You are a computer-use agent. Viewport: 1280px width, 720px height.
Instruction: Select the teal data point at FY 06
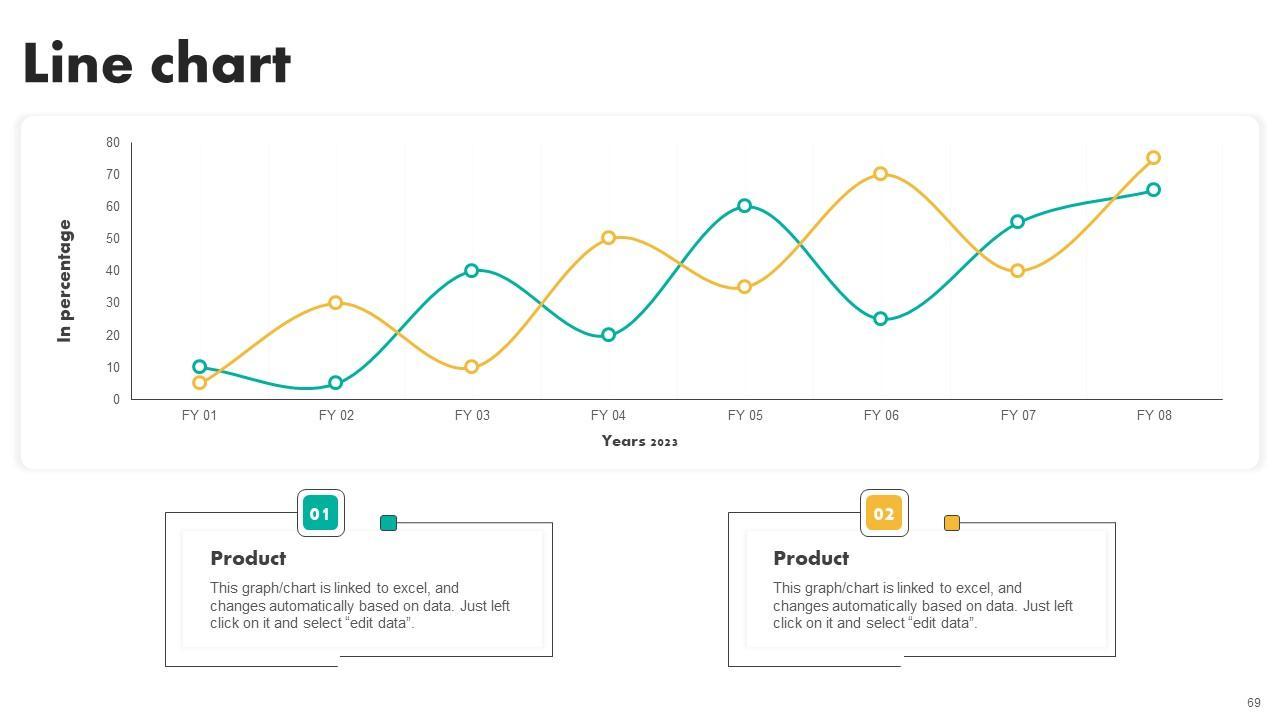click(881, 319)
